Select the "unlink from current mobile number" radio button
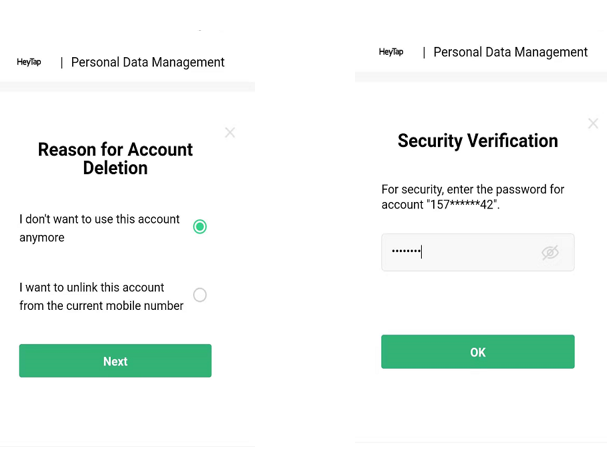The width and height of the screenshot is (607, 458). tap(200, 295)
